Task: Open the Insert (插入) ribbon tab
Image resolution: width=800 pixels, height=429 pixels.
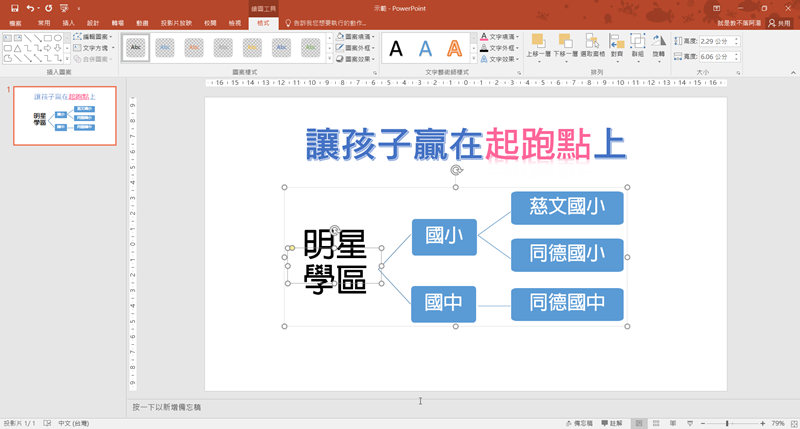Action: (68, 22)
